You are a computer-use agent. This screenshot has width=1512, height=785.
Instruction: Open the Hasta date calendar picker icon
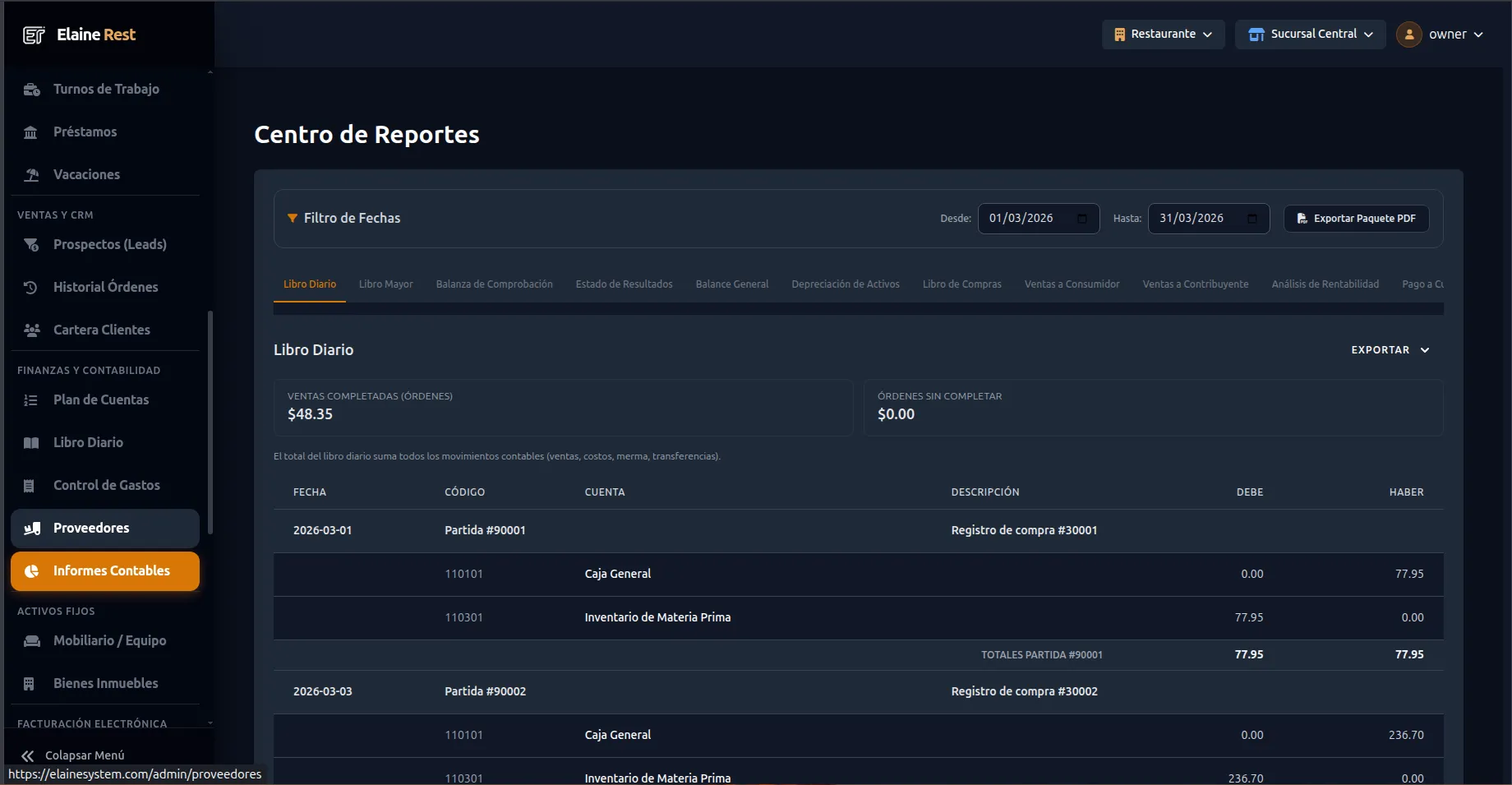click(1252, 219)
